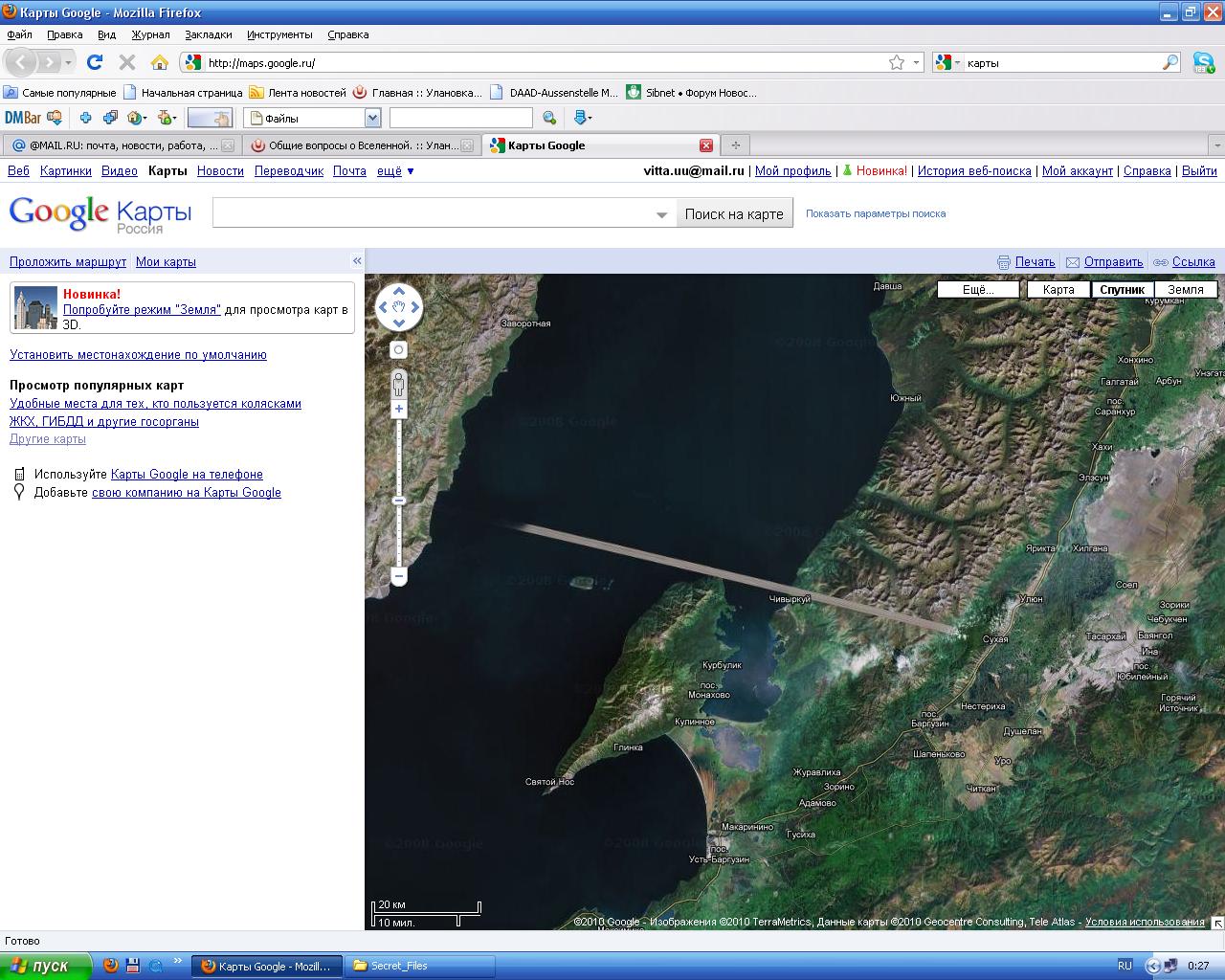
Task: Switch to the @MAIL.RU tab
Action: coord(115,145)
